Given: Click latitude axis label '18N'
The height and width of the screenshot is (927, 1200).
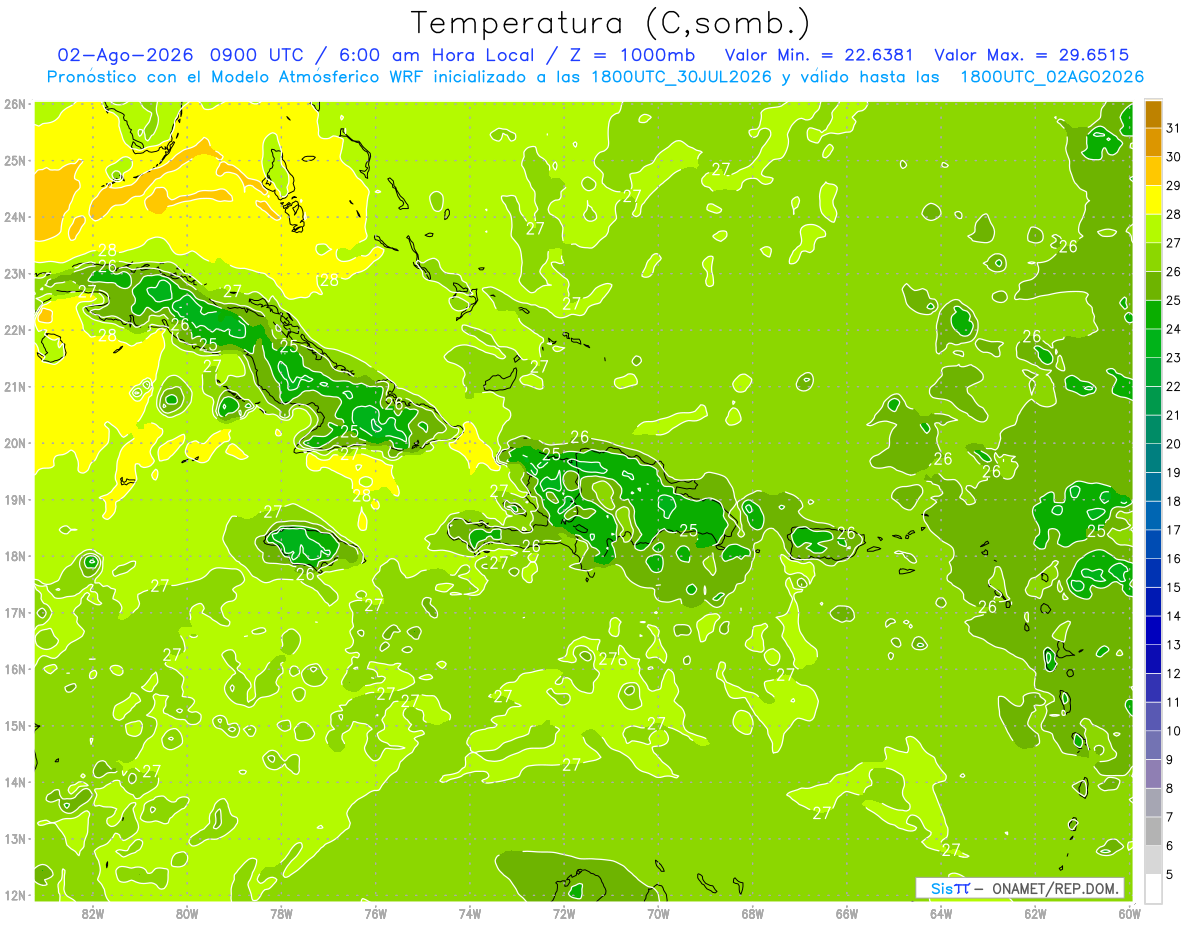Looking at the screenshot, I should (15, 556).
